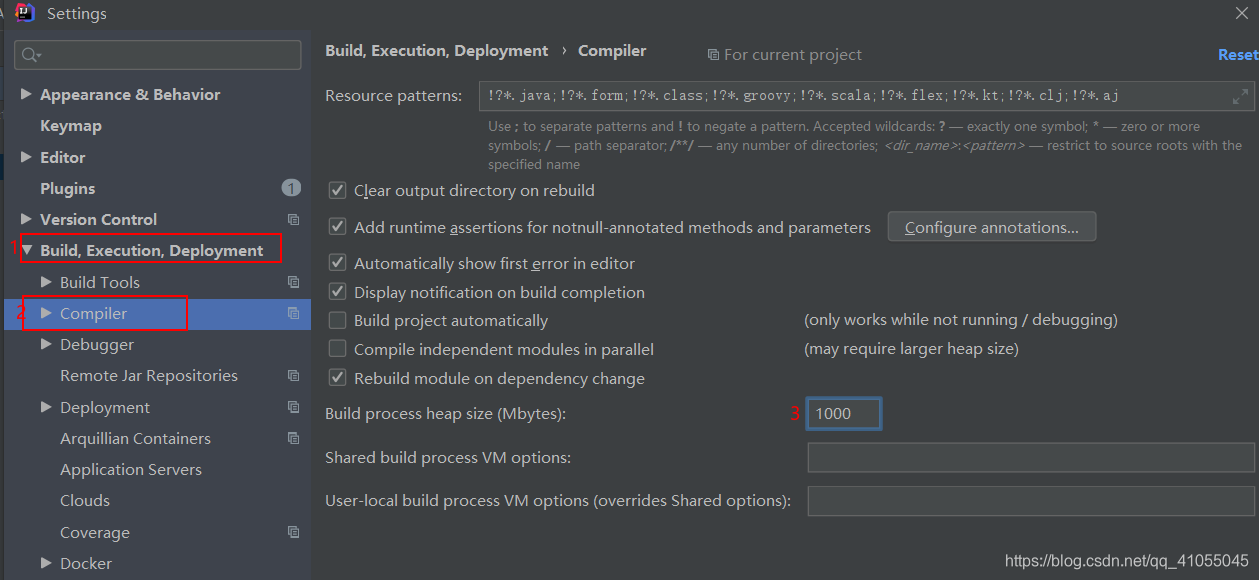
Task: Open the Keymap settings page
Action: 71,126
